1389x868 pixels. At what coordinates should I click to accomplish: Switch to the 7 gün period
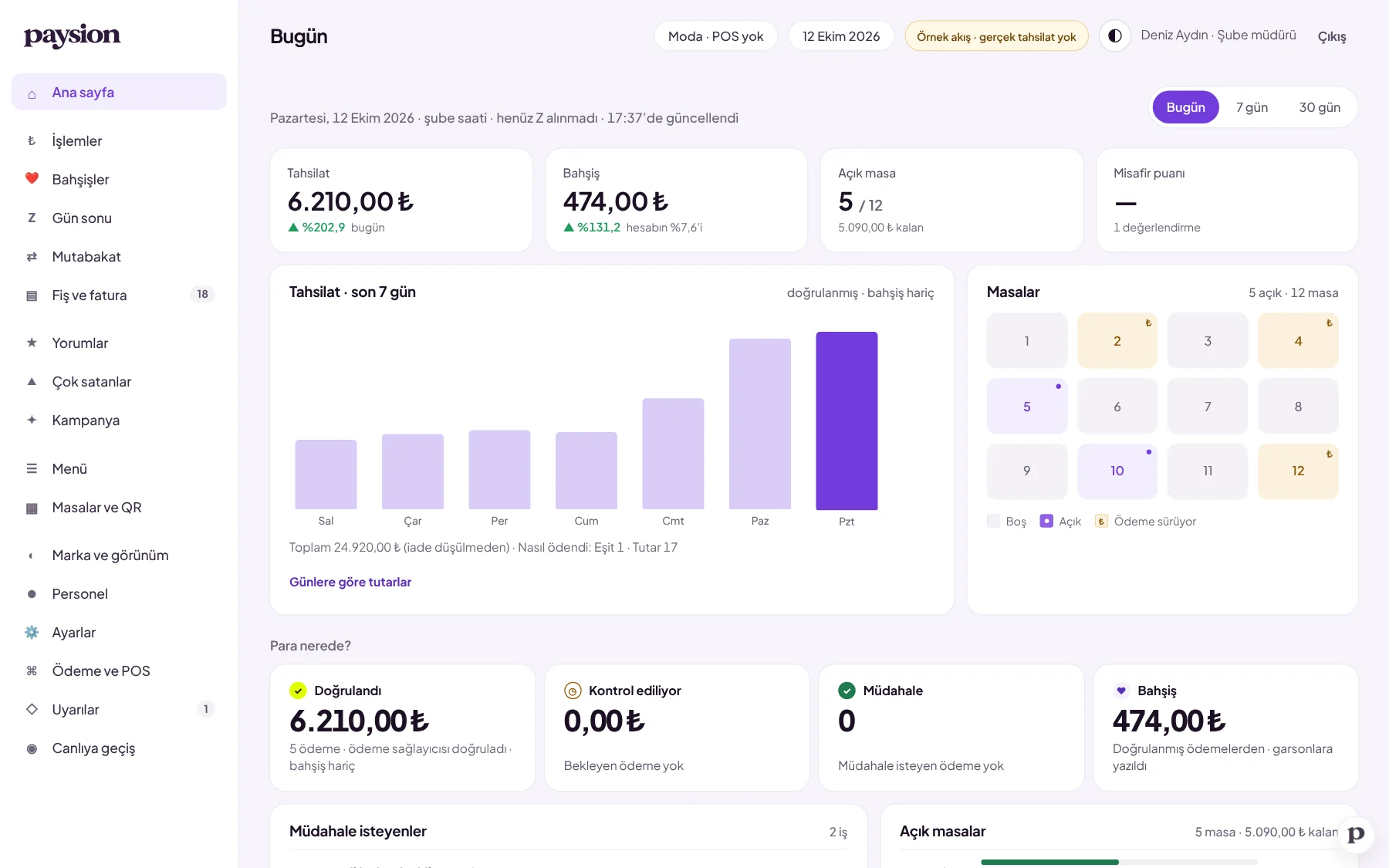[x=1252, y=107]
